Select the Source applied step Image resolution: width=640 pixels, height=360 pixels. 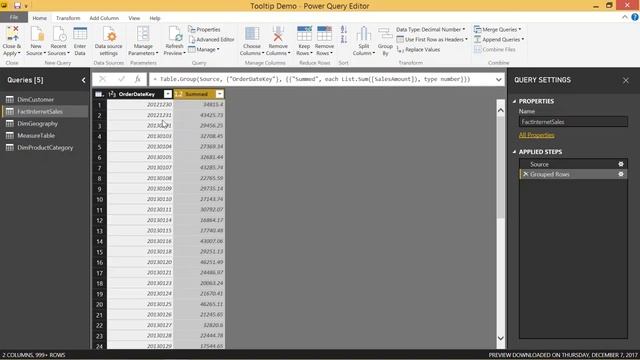pyautogui.click(x=573, y=164)
